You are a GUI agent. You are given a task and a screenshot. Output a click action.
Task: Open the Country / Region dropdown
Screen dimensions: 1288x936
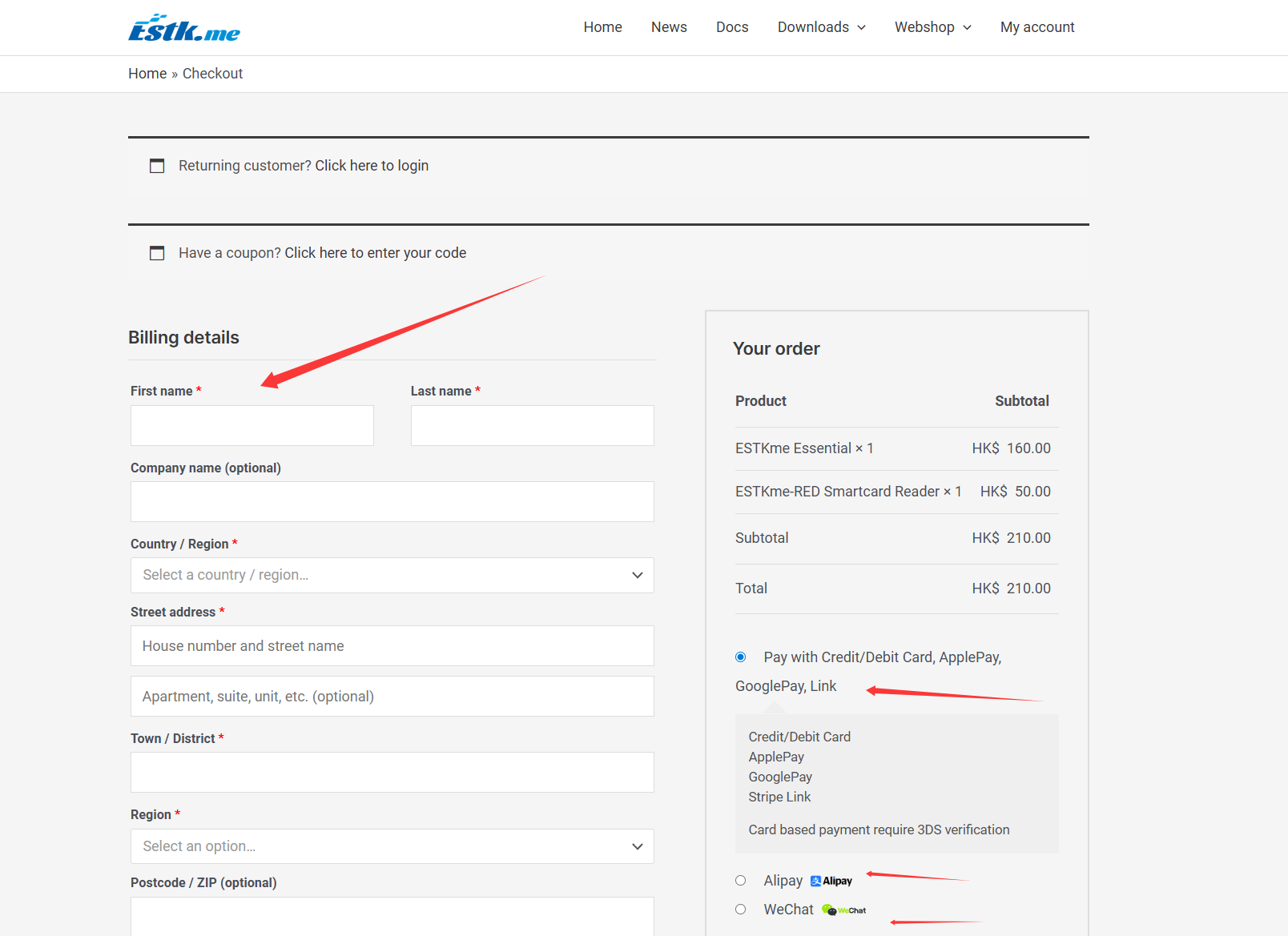coord(392,575)
